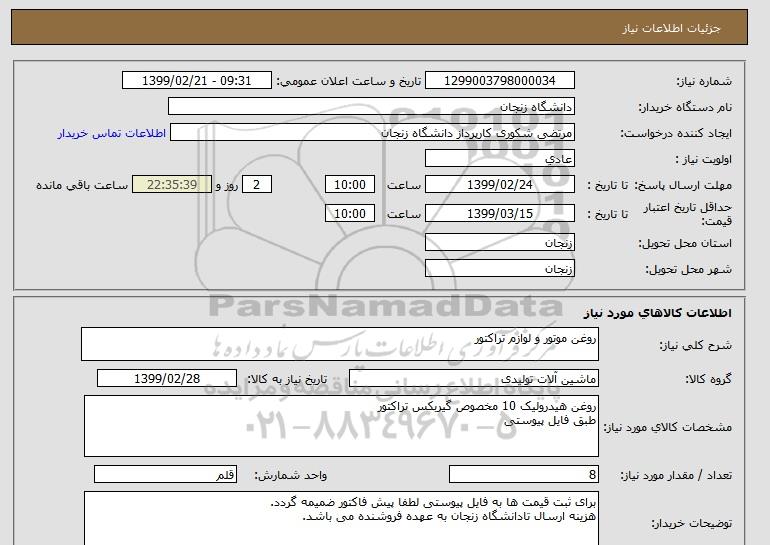This screenshot has height=545, width=770.
Task: Click quantity field showing 8
Action: click(x=523, y=475)
